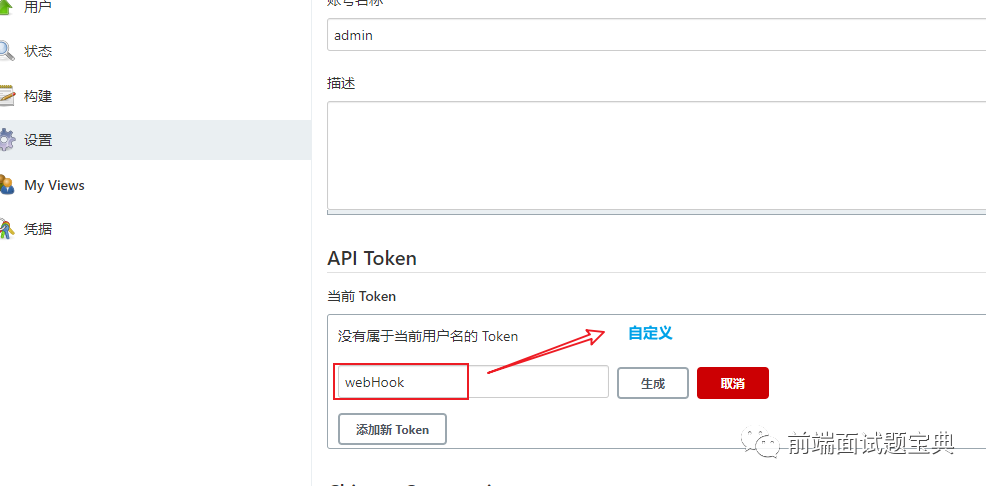Click the 自定义 blue annotation text

[x=650, y=333]
